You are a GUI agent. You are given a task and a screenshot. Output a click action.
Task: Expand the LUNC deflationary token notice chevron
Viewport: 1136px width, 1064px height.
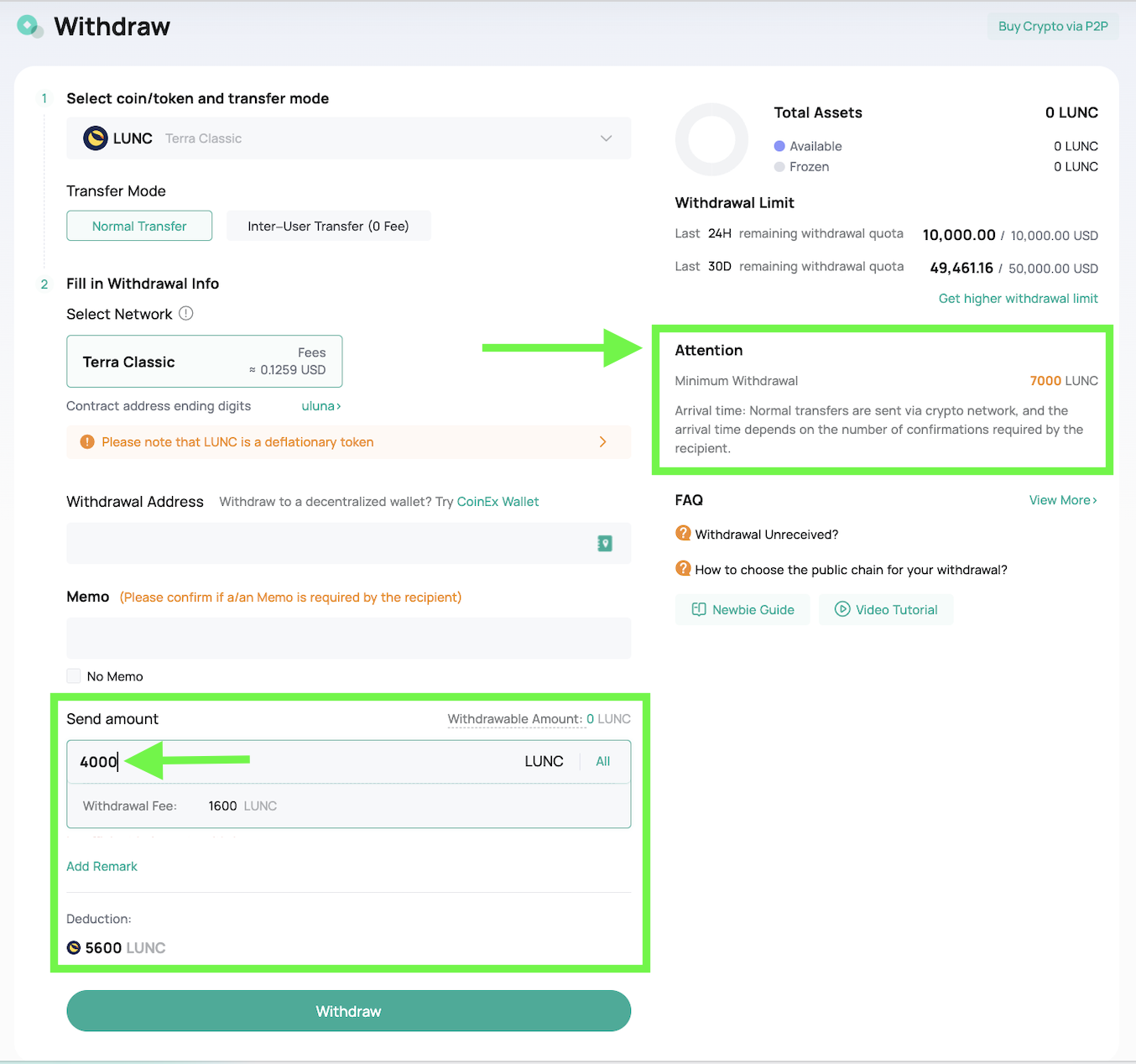pos(602,442)
